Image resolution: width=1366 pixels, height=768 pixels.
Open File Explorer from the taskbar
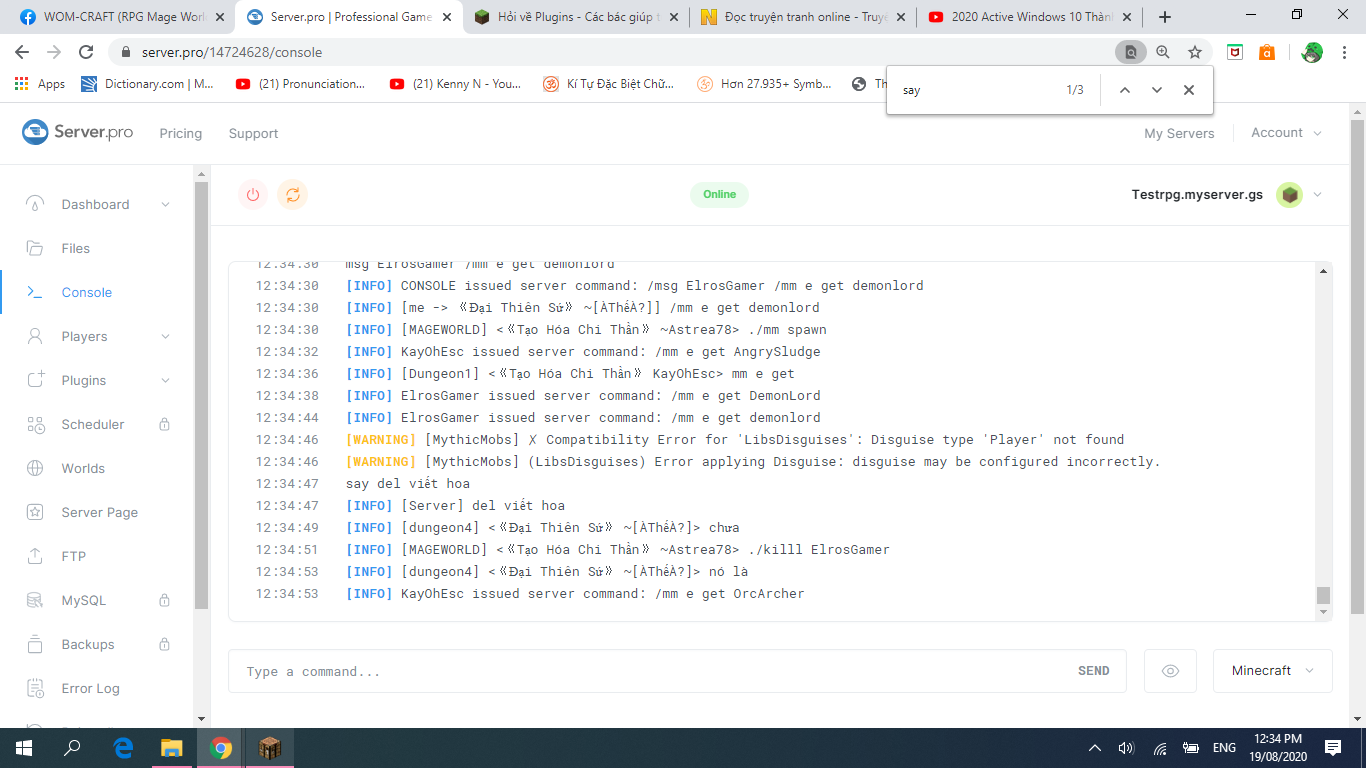click(172, 748)
